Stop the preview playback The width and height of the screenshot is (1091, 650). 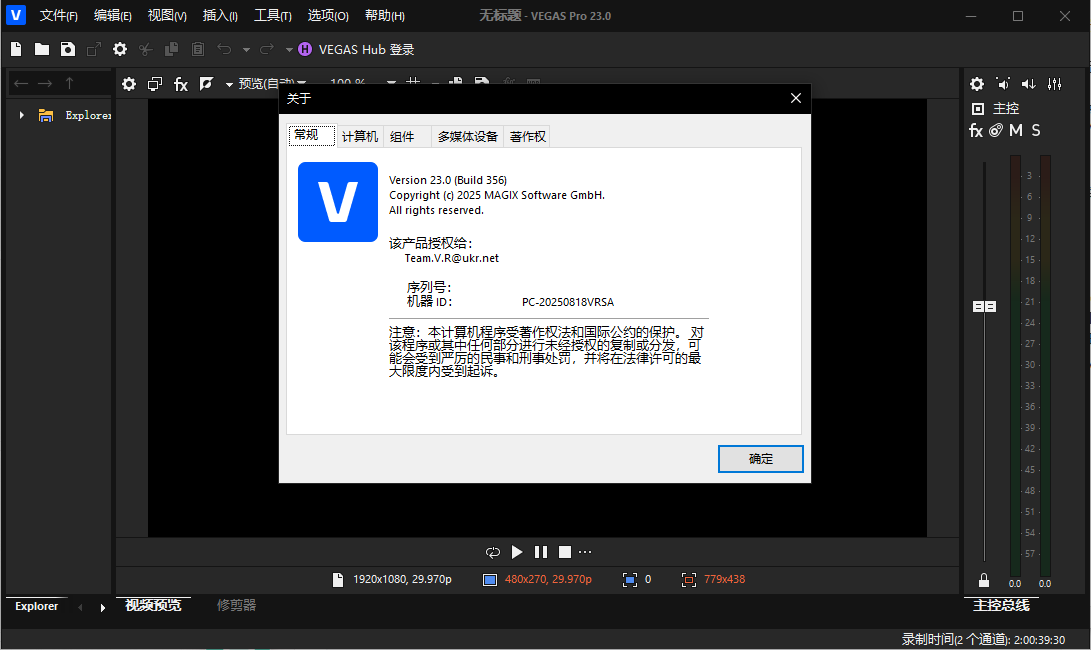565,552
